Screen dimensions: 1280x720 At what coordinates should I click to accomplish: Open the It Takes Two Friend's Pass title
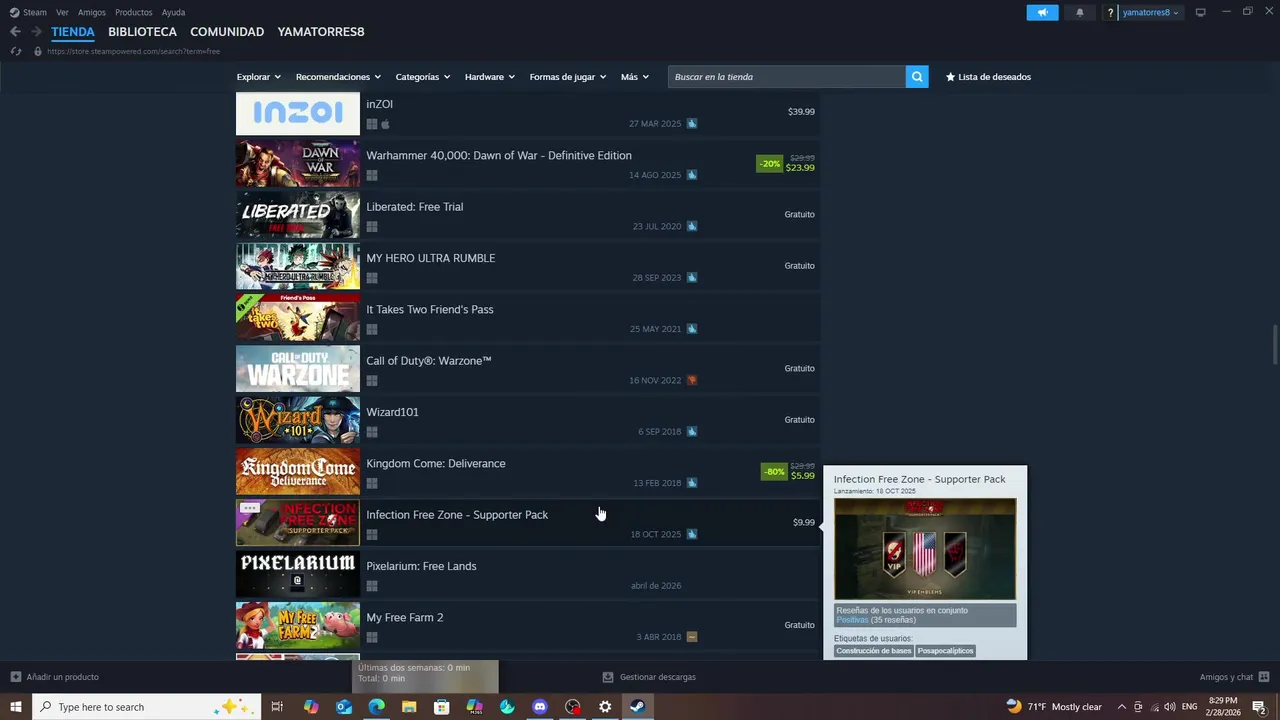[x=430, y=310]
